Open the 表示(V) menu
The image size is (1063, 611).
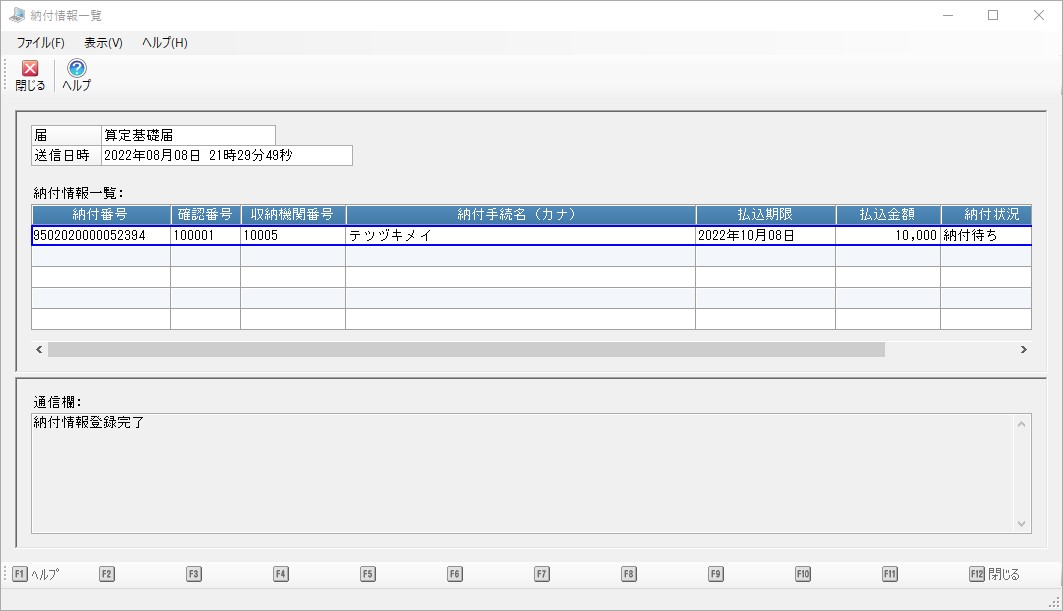[103, 43]
